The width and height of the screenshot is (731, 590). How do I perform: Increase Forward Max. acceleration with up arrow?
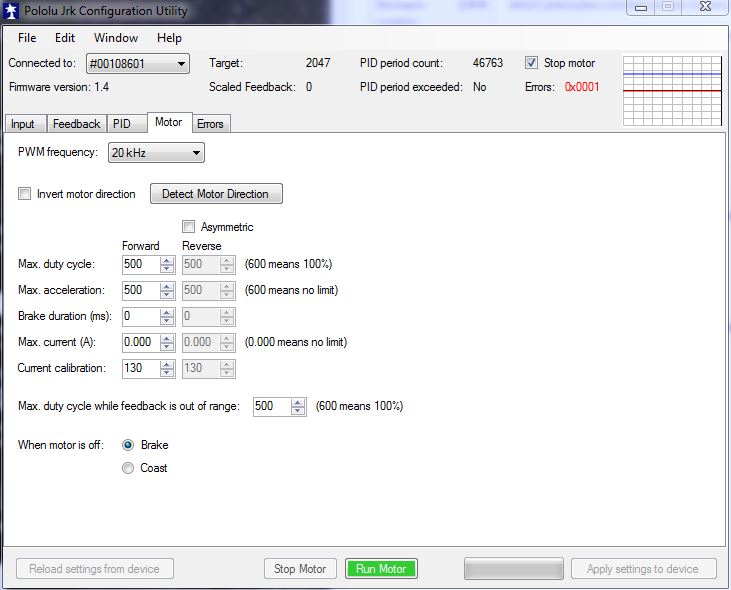tap(167, 287)
